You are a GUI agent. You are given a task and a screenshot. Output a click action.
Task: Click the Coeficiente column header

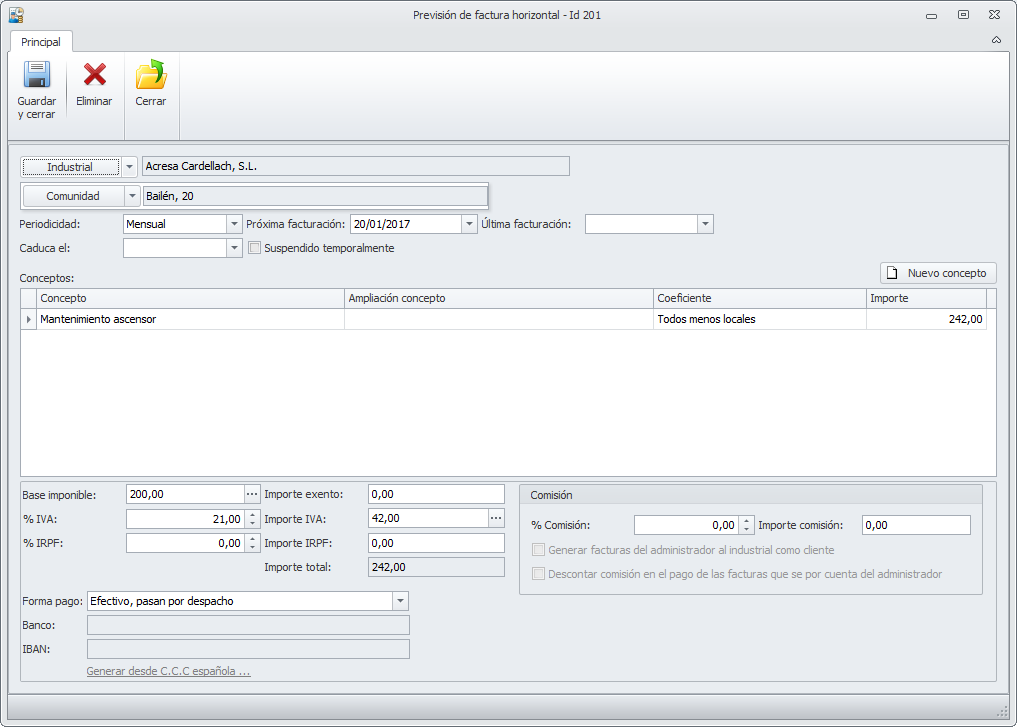tap(759, 298)
